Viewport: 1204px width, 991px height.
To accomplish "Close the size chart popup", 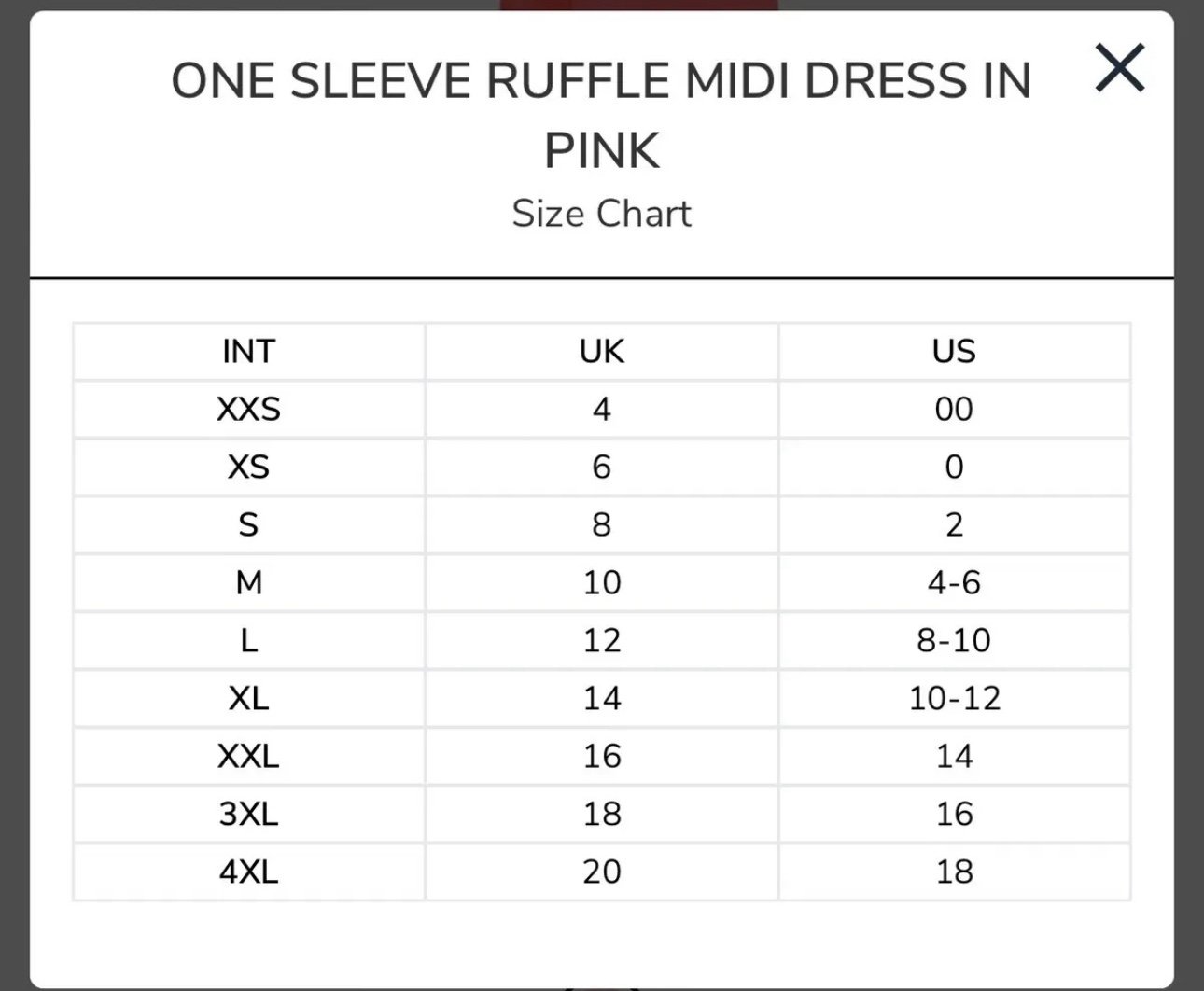I will click(1120, 68).
